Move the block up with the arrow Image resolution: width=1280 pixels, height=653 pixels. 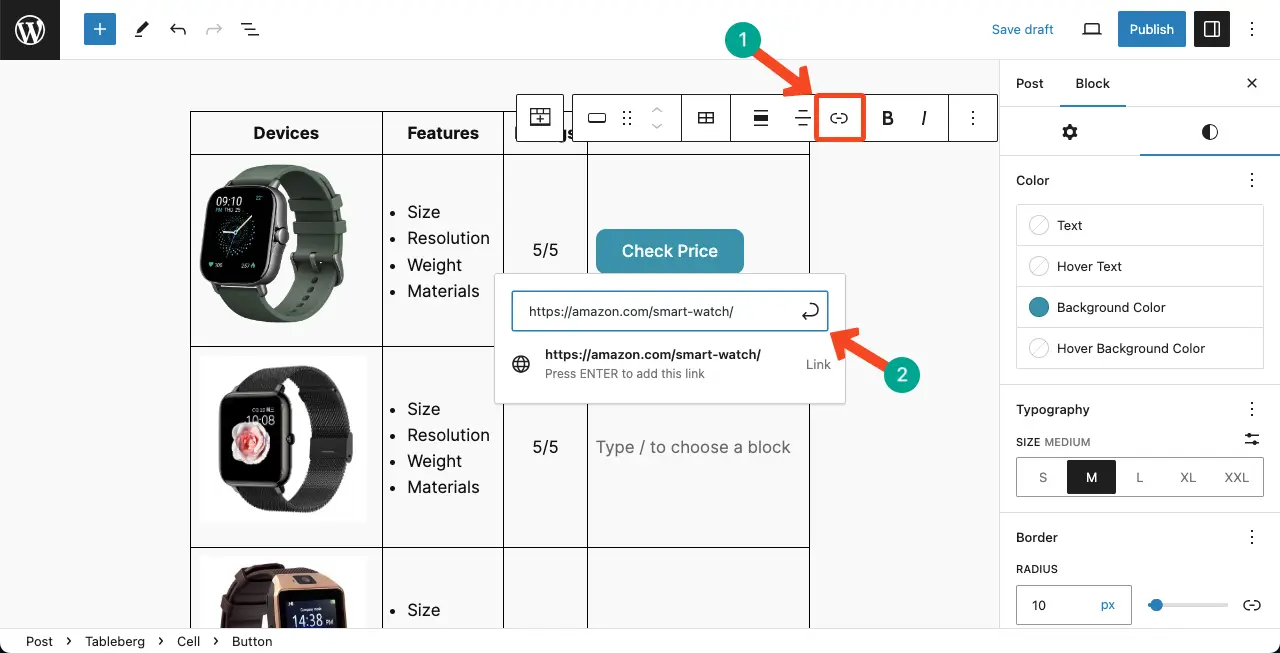click(x=657, y=110)
